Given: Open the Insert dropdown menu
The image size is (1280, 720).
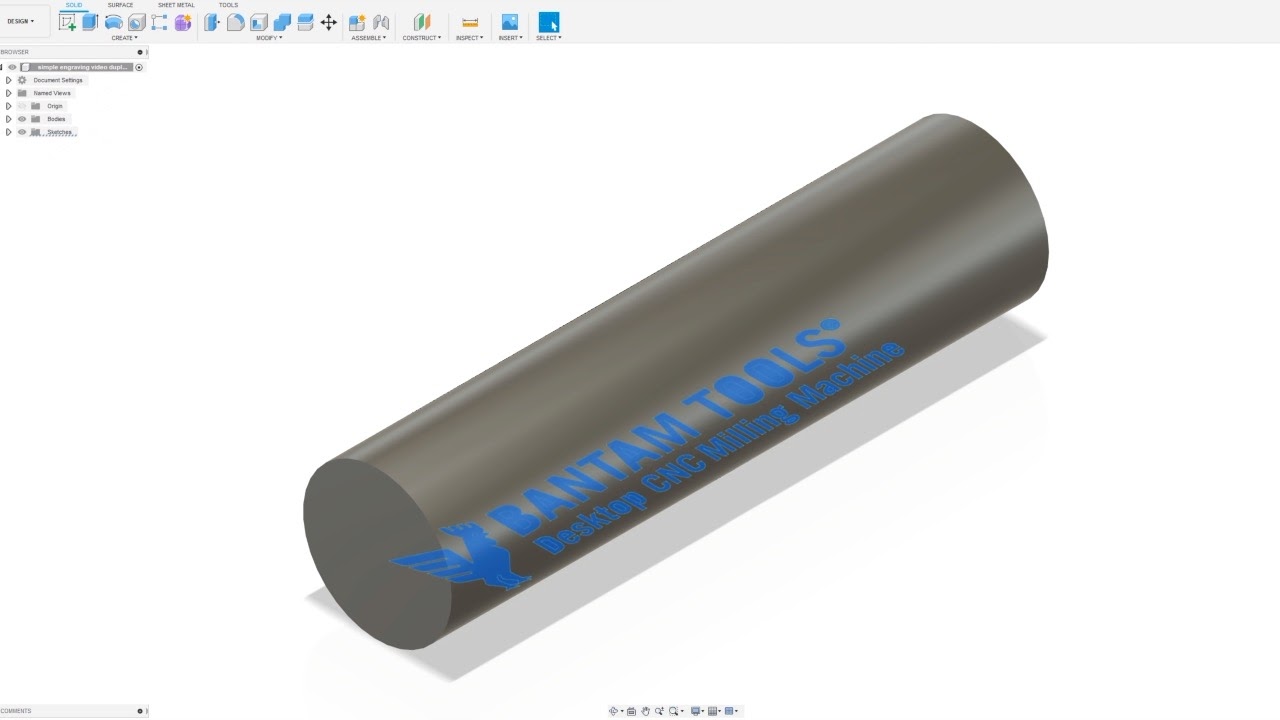Looking at the screenshot, I should pyautogui.click(x=510, y=38).
